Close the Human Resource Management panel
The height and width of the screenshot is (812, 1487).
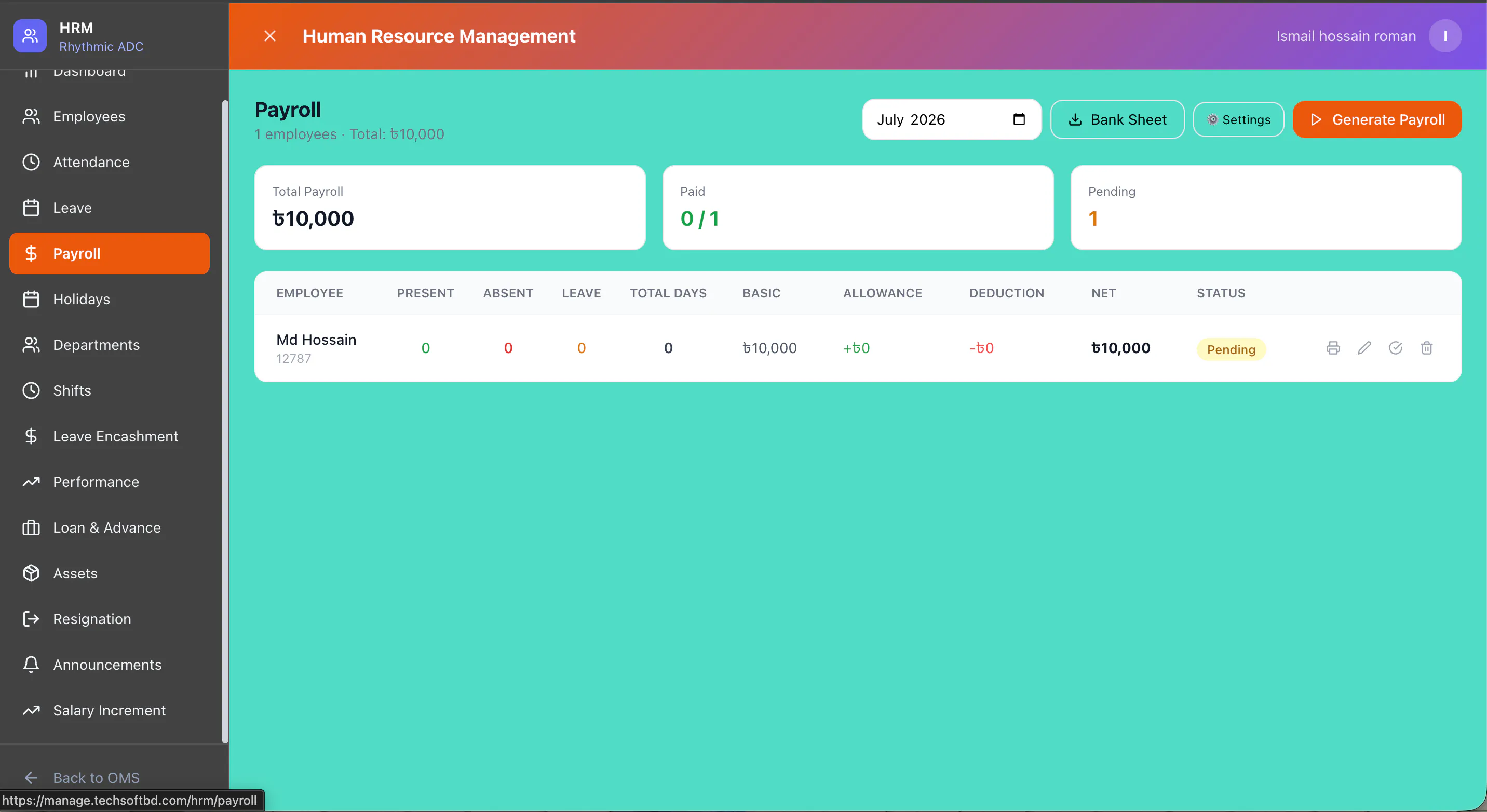pos(269,36)
